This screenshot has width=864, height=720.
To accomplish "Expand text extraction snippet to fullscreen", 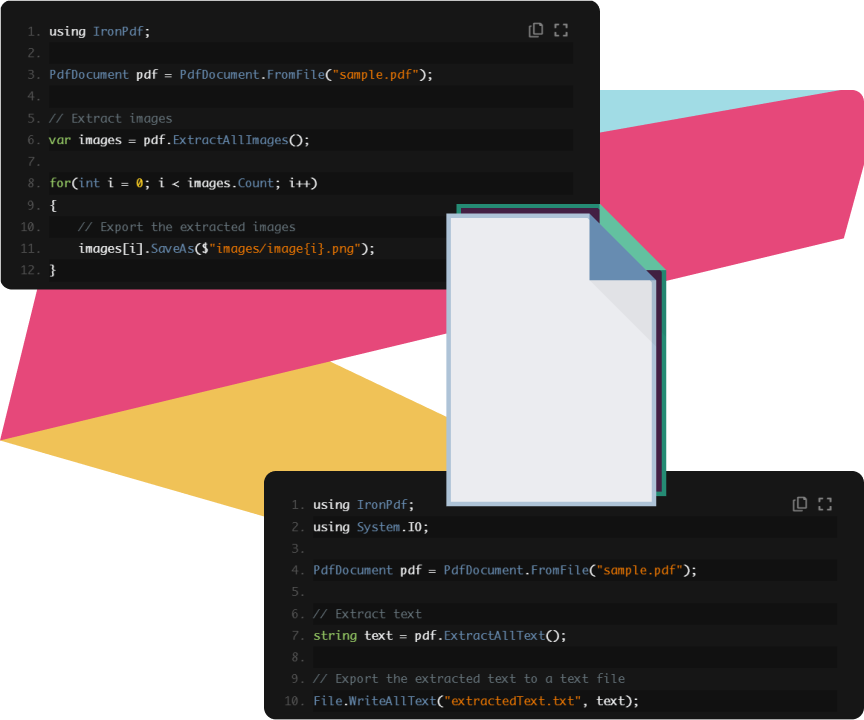I will tap(825, 504).
